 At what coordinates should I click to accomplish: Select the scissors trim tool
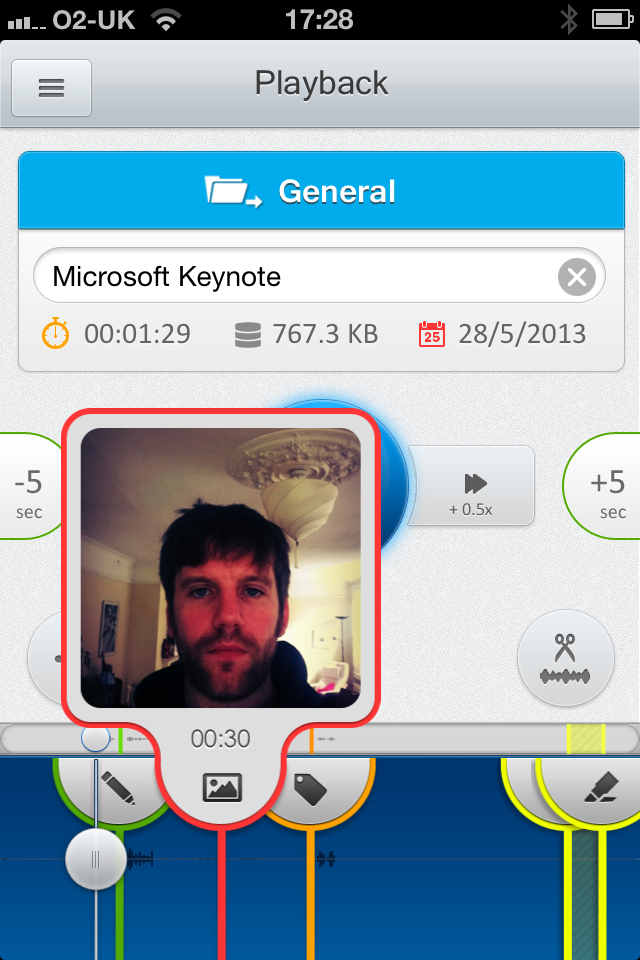566,658
